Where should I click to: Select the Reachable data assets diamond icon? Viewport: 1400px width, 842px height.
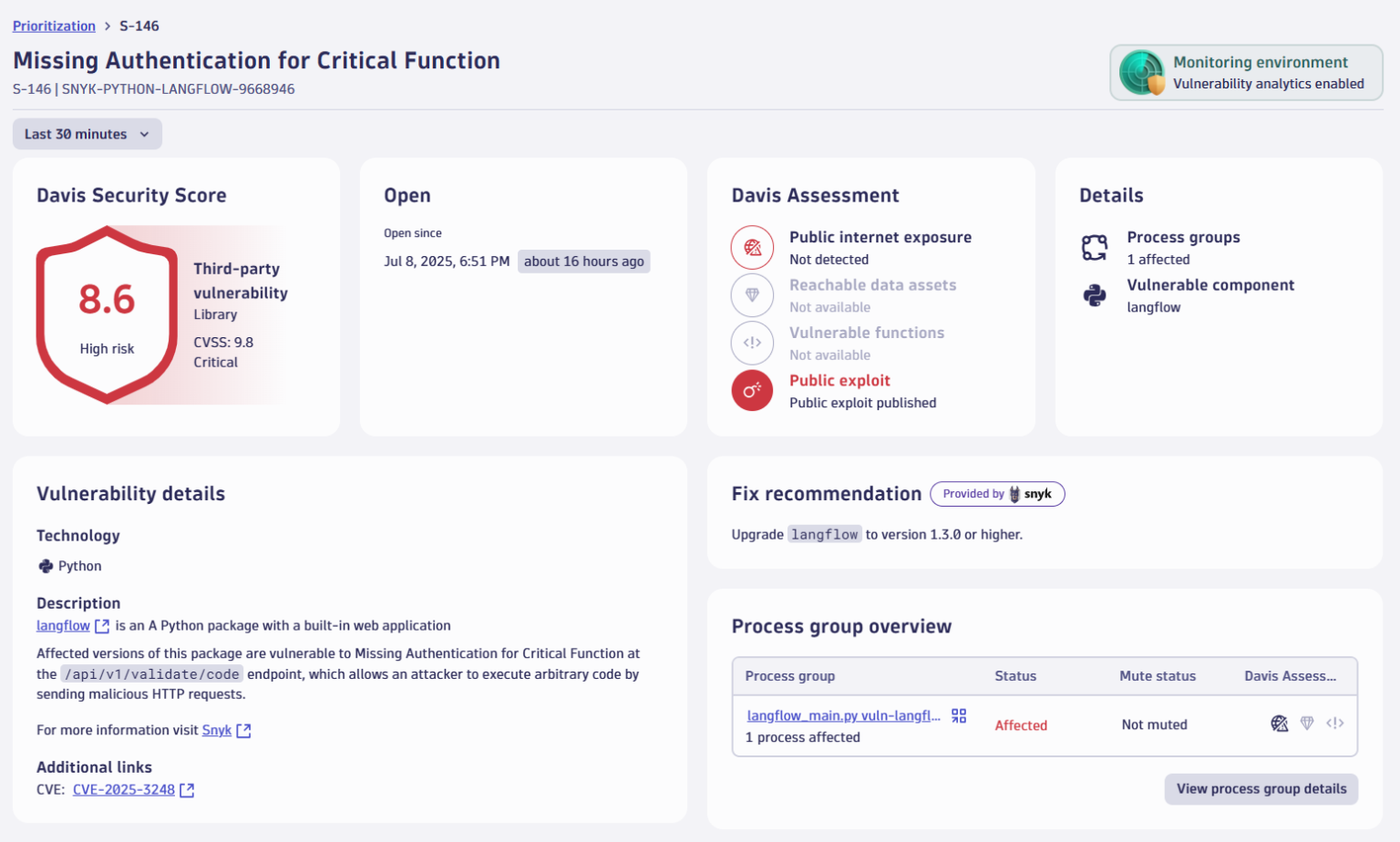coord(751,295)
